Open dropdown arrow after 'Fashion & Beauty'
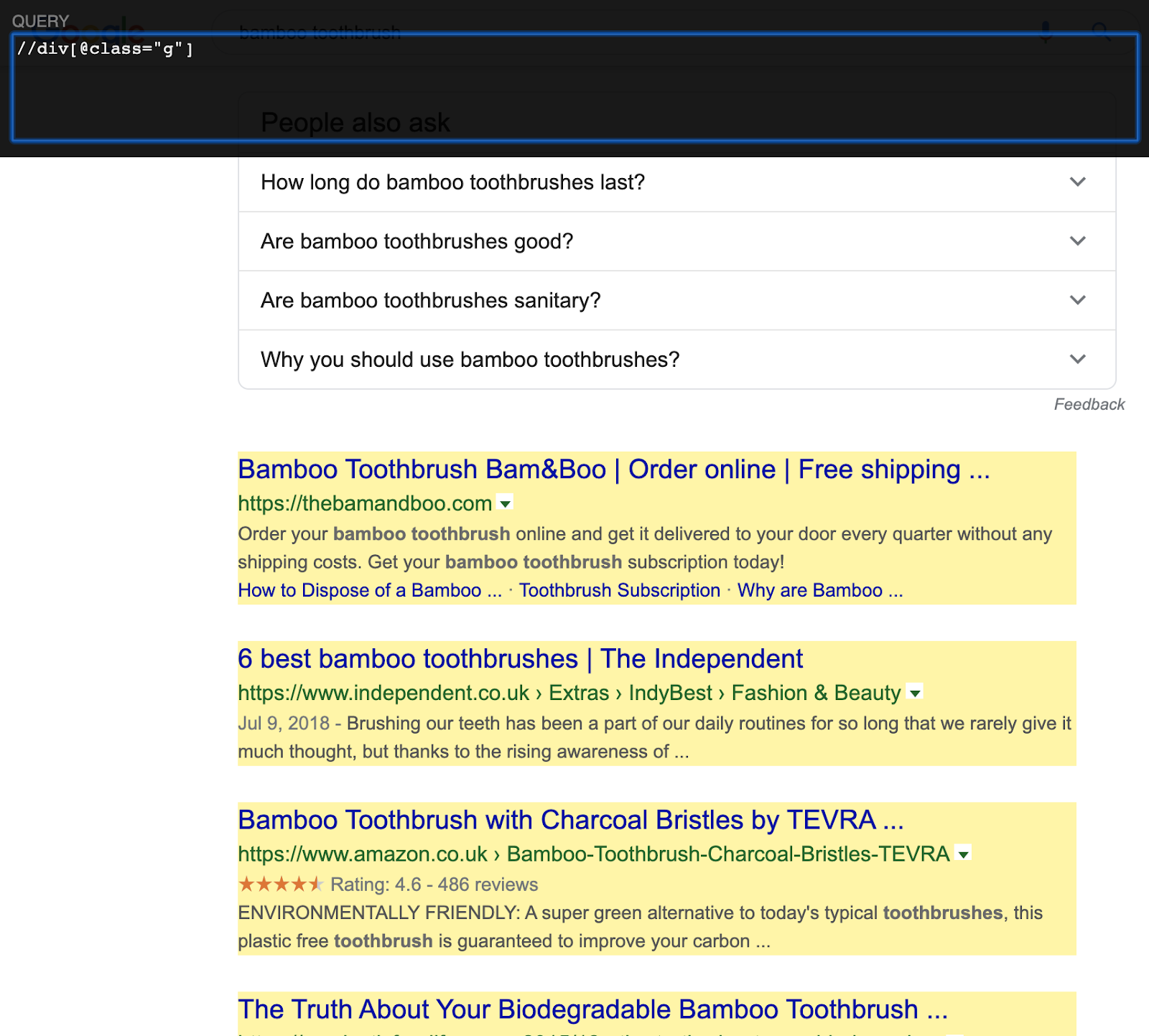Viewport: 1149px width, 1036px height. point(915,694)
